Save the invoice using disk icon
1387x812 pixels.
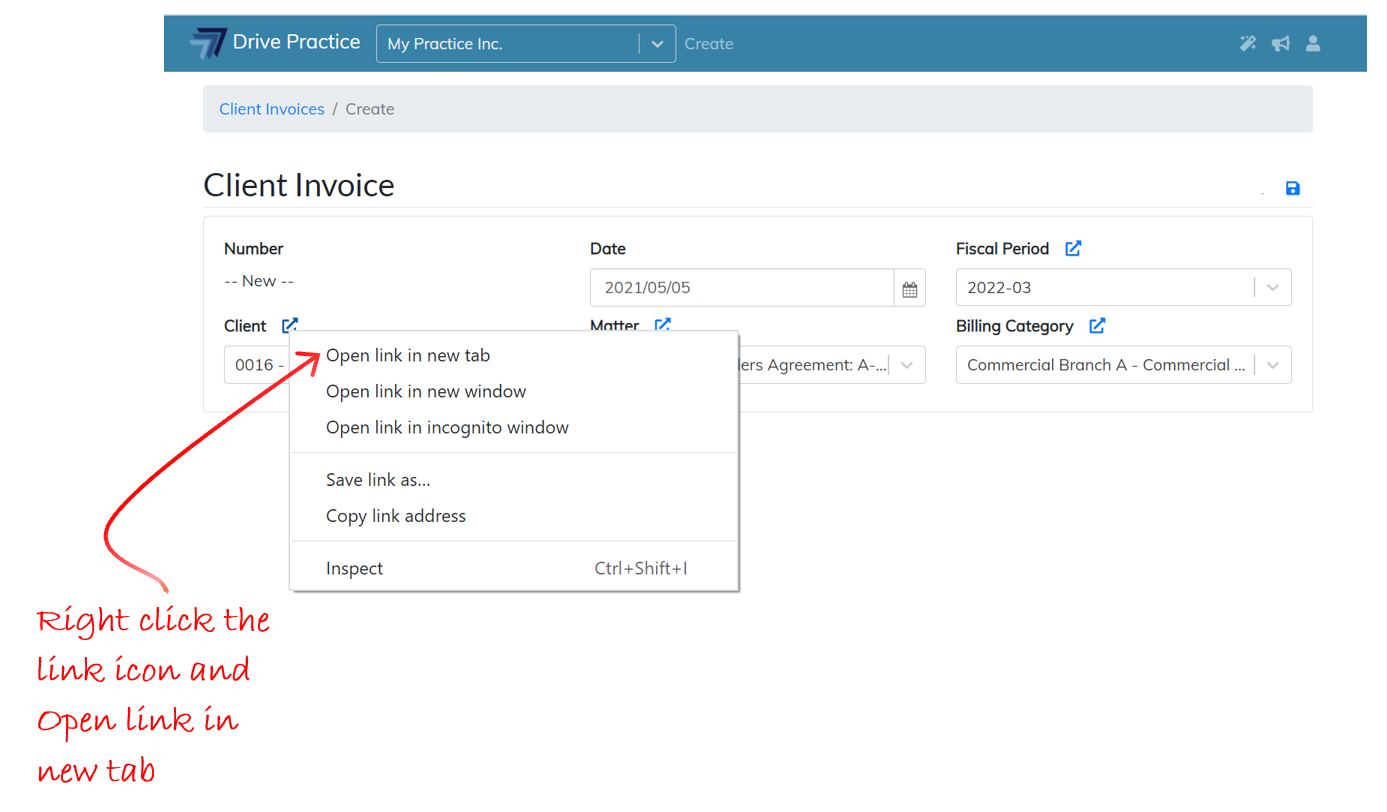pyautogui.click(x=1292, y=188)
